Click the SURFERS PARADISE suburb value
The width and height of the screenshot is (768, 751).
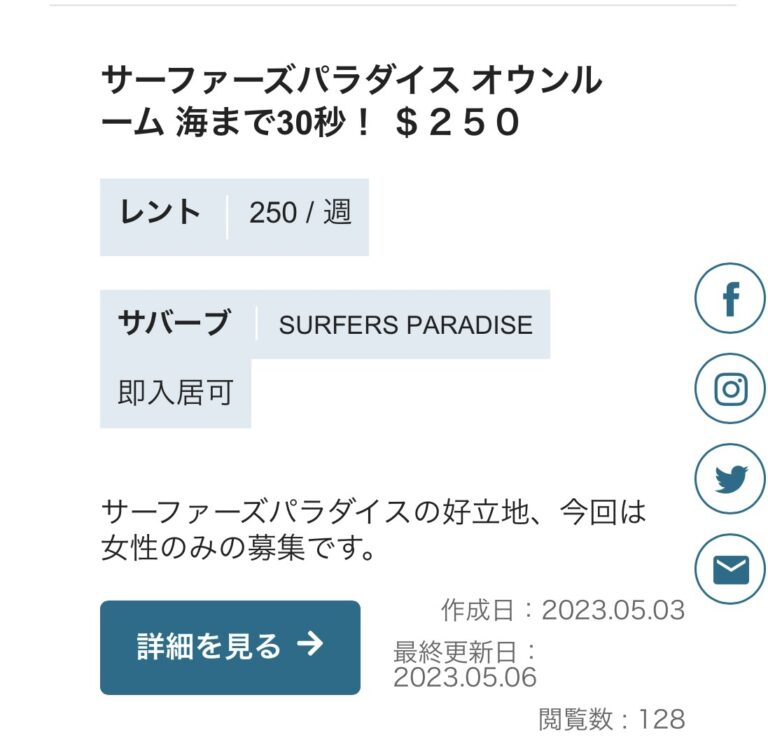click(x=405, y=325)
